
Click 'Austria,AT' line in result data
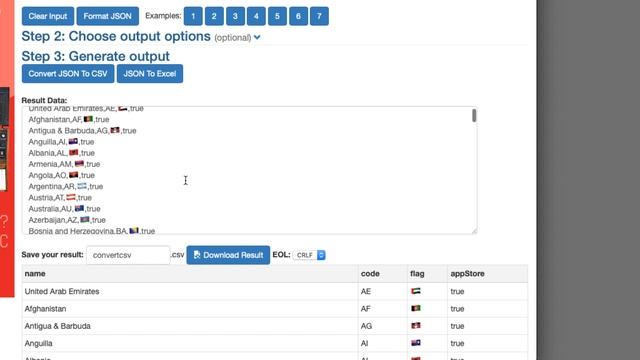(60, 198)
